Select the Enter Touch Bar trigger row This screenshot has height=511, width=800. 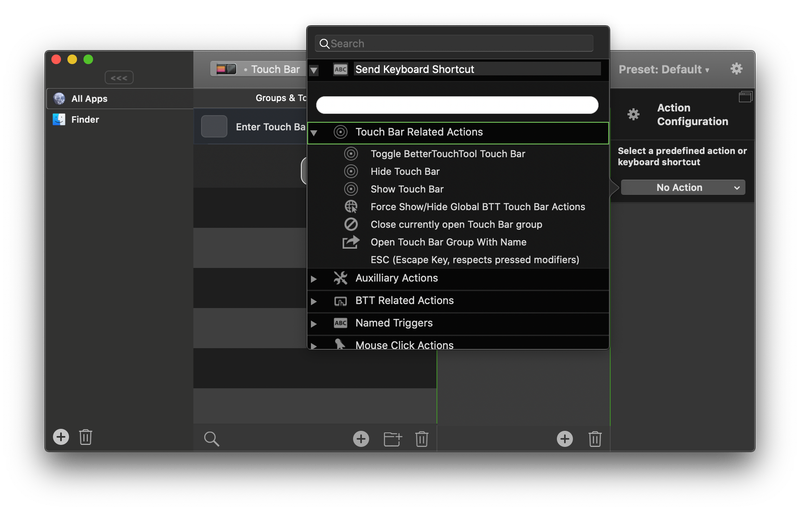click(250, 126)
